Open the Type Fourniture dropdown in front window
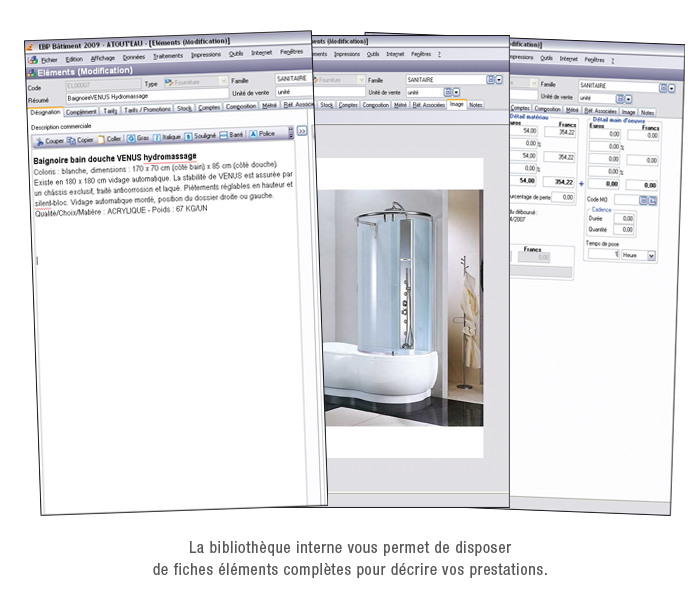The width and height of the screenshot is (700, 600). (224, 81)
